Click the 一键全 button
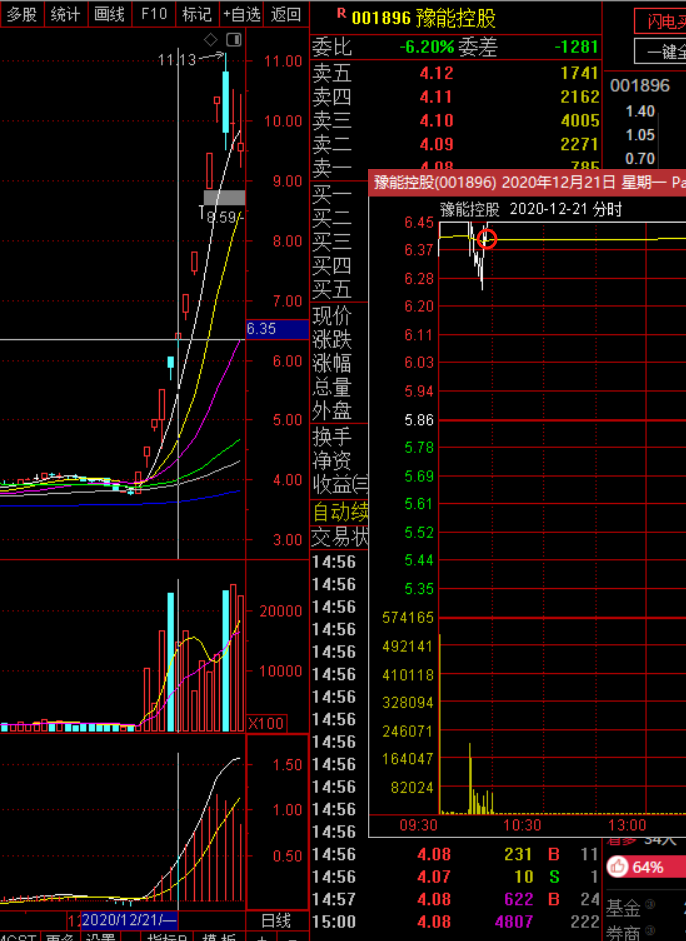The image size is (686, 941). (661, 51)
